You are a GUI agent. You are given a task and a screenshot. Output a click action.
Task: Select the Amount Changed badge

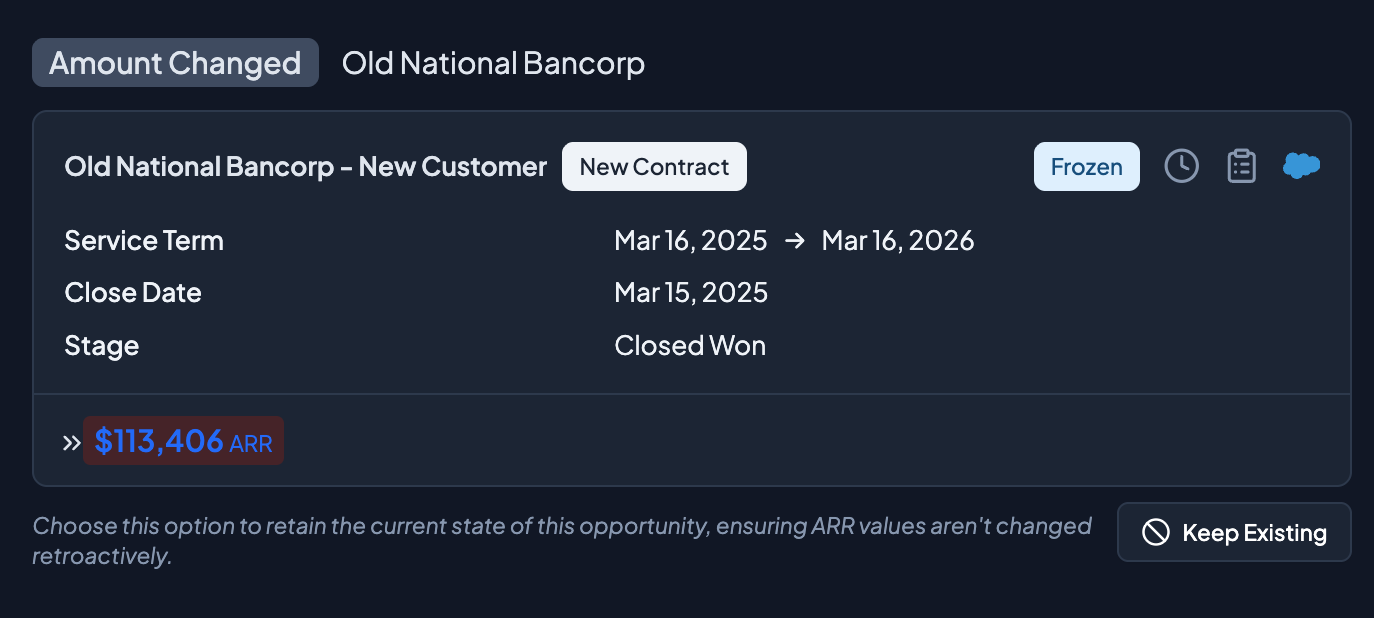tap(175, 63)
